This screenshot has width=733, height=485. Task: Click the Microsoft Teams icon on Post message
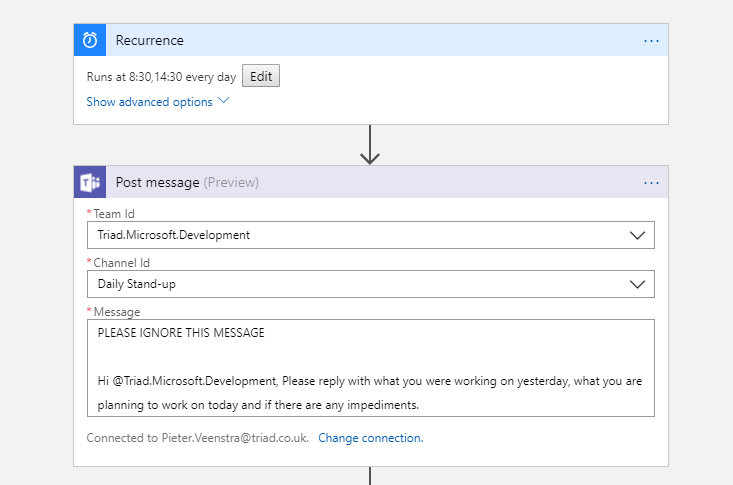[90, 182]
